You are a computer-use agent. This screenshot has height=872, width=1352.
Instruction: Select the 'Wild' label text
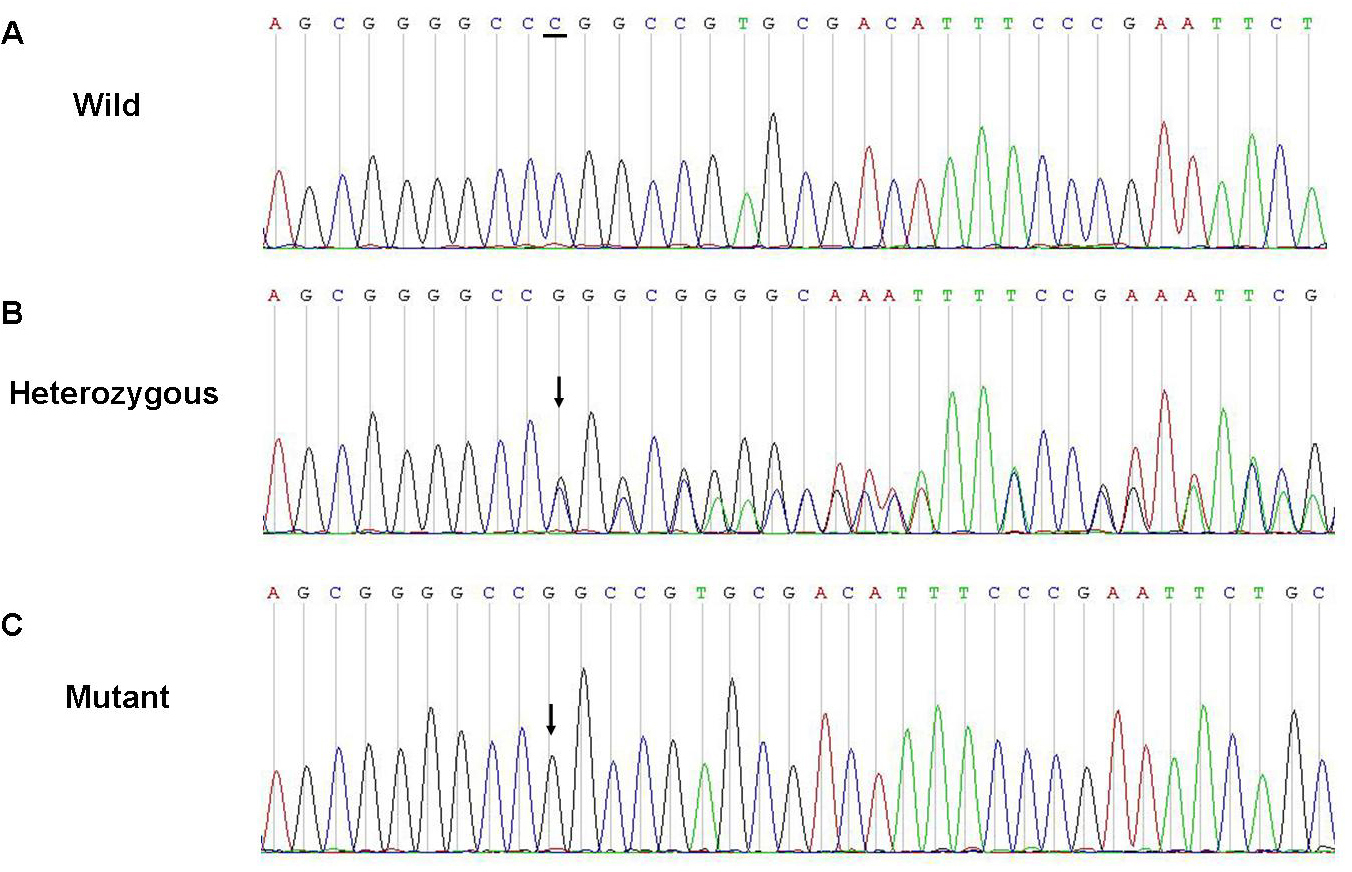106,104
